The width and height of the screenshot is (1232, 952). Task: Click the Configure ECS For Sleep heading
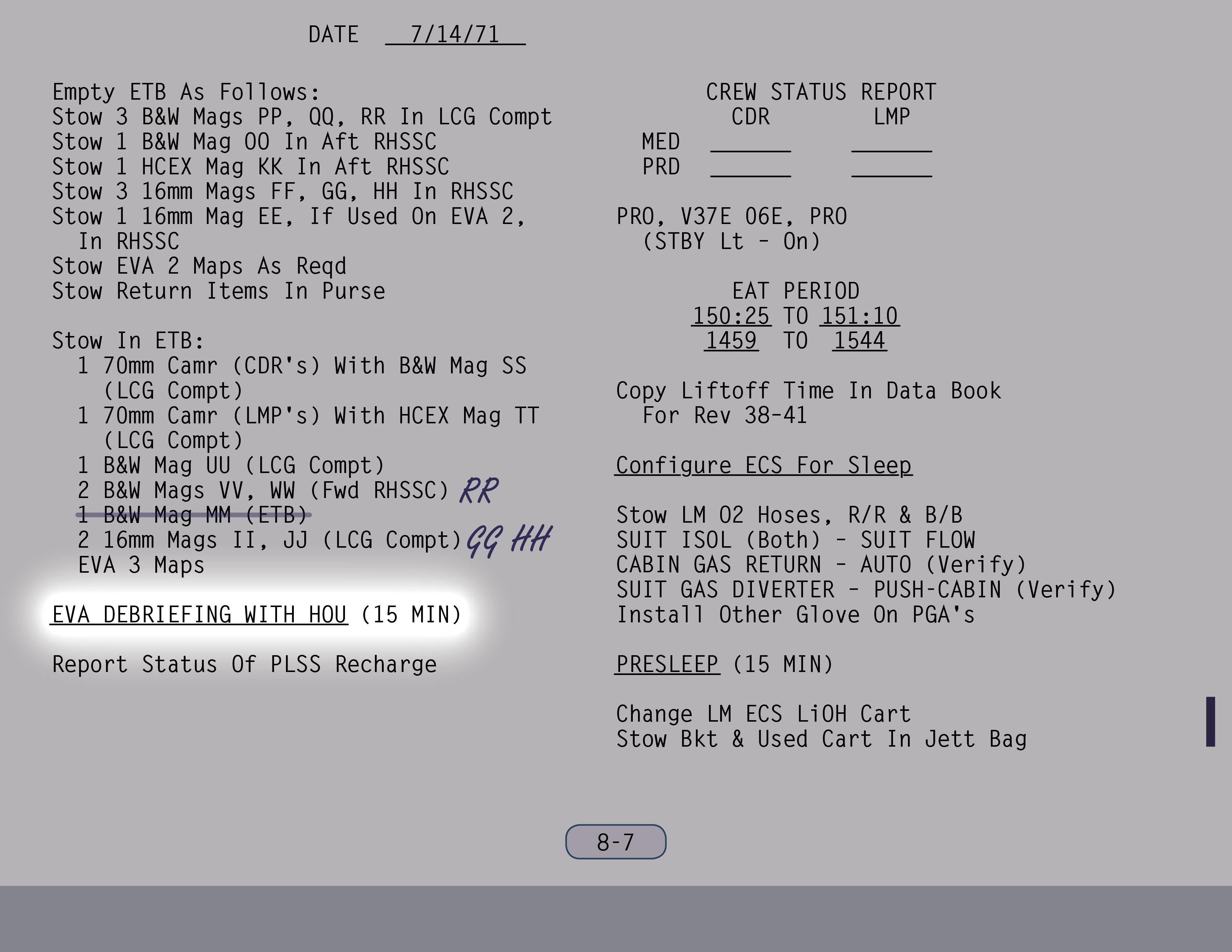click(x=763, y=466)
